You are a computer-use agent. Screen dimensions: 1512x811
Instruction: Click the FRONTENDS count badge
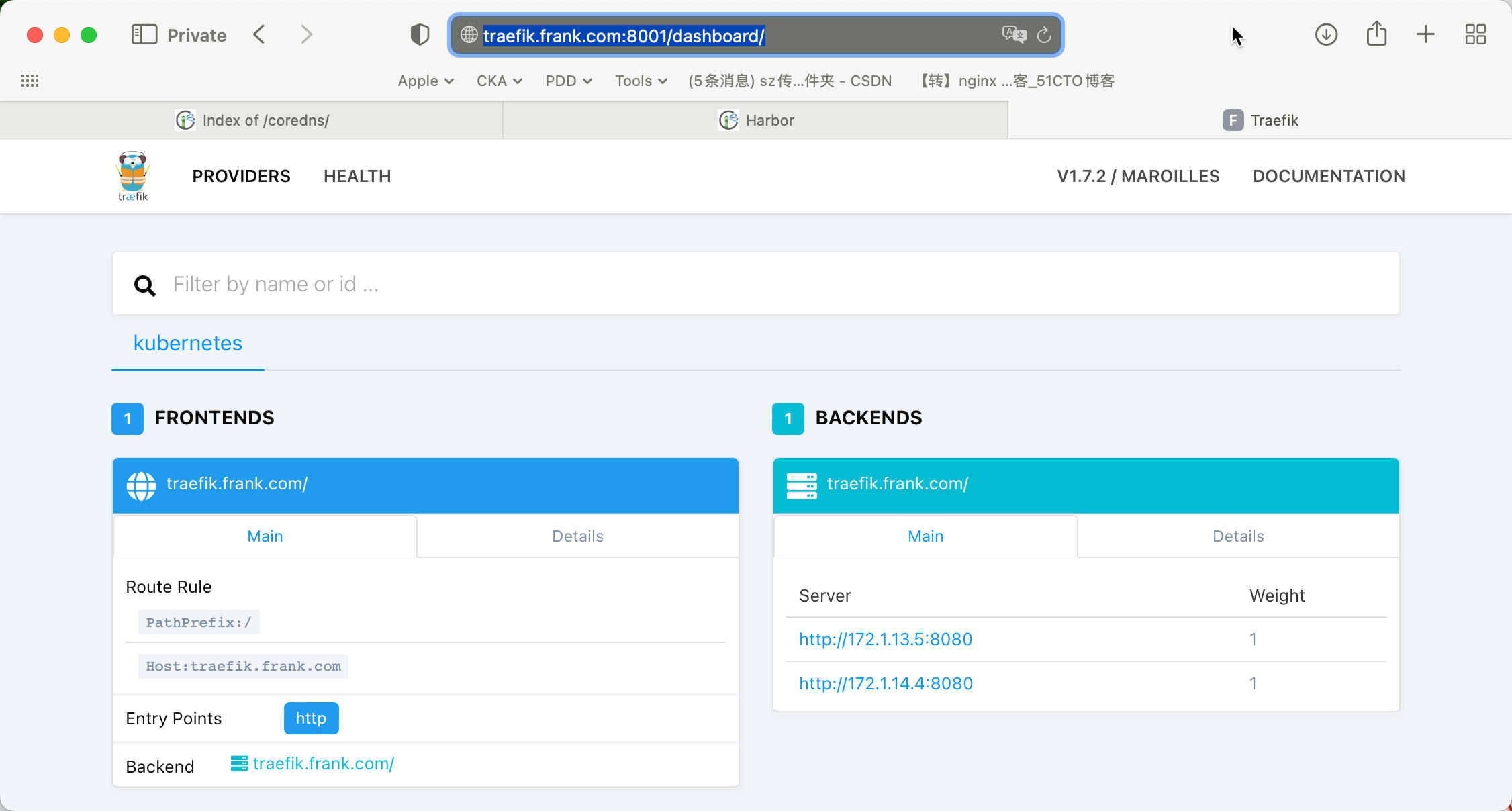[128, 419]
